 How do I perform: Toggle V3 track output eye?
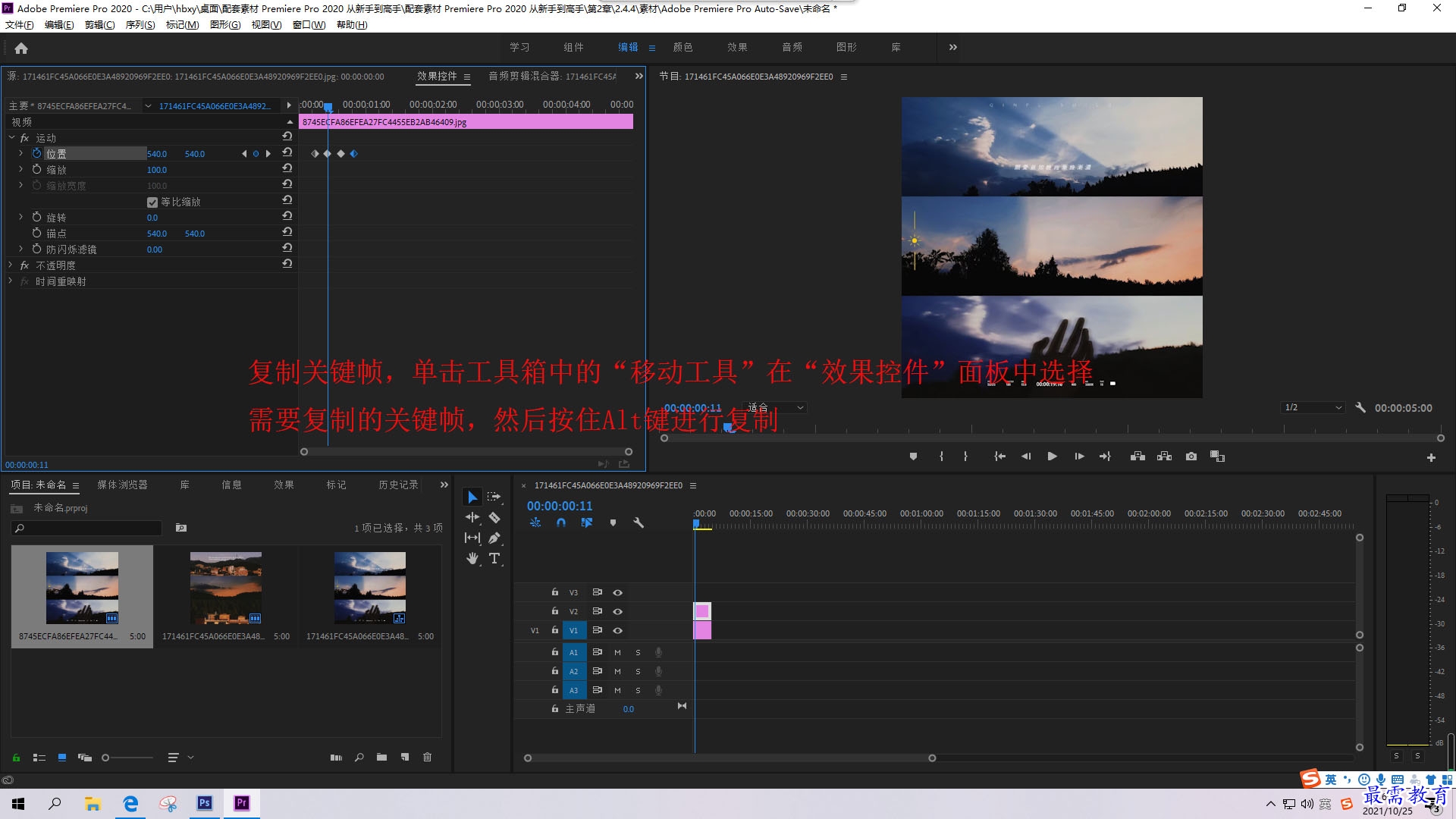point(617,592)
